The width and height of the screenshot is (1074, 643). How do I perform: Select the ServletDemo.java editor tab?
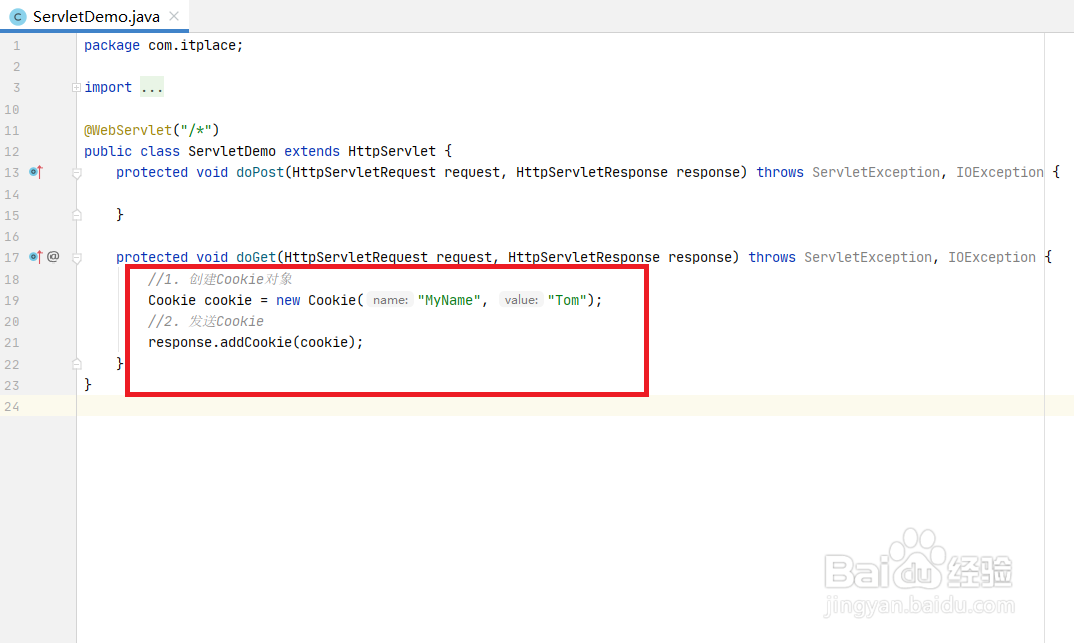coord(95,17)
